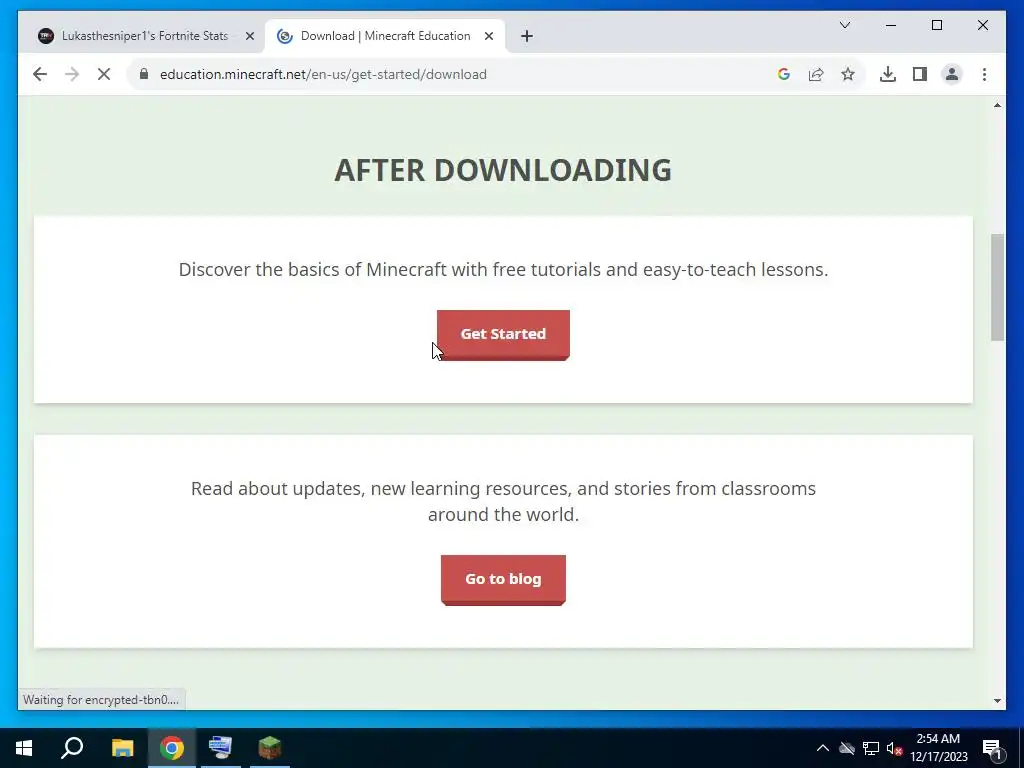
Task: Maximize the Chrome window
Action: point(936,25)
